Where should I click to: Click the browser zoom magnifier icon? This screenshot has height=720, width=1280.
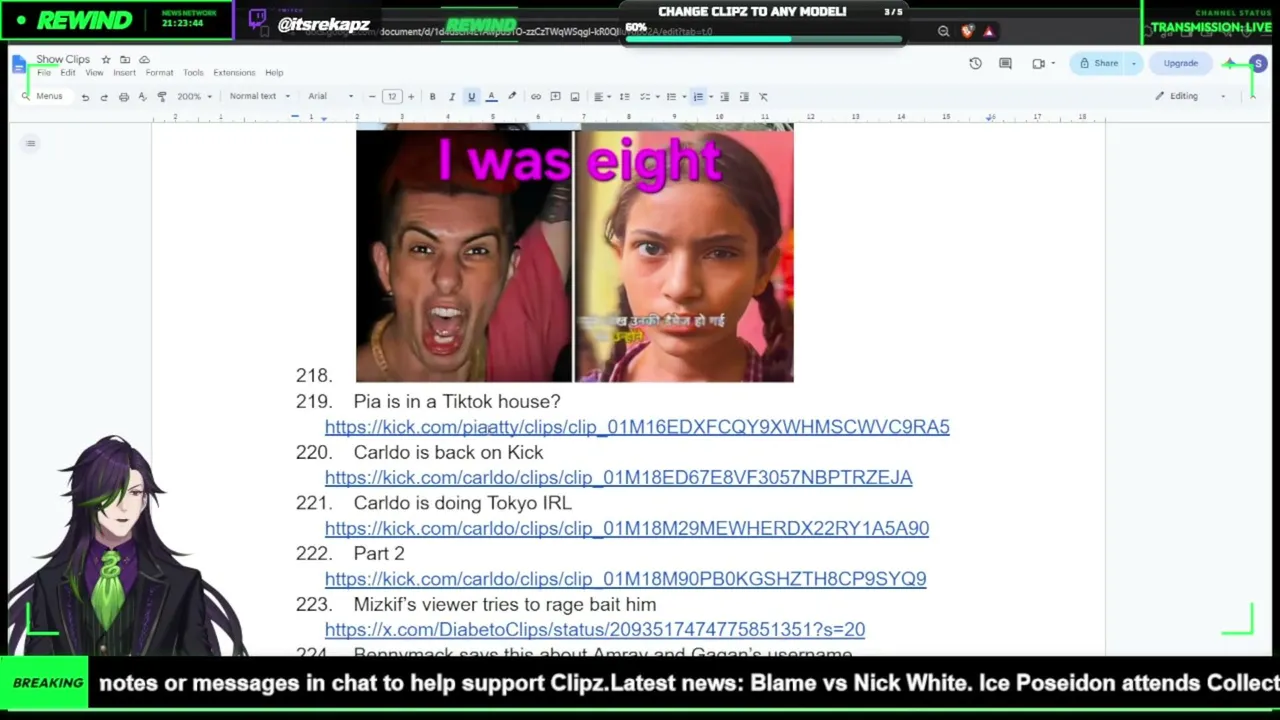pyautogui.click(x=943, y=31)
